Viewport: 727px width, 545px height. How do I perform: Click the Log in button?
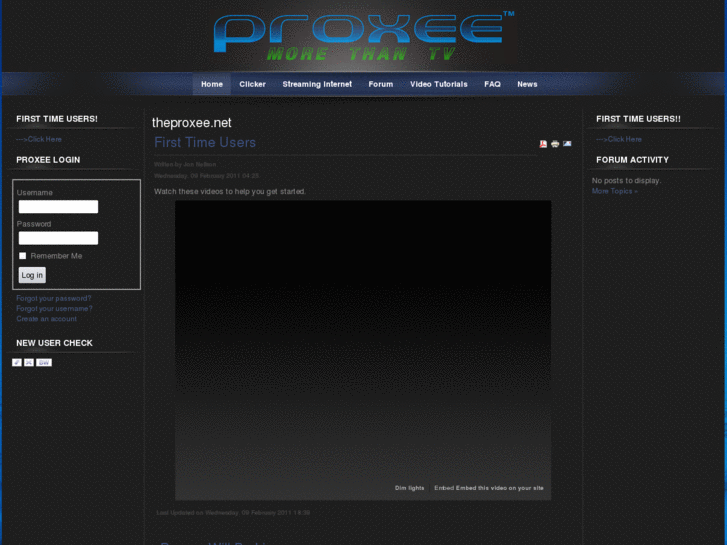point(32,275)
